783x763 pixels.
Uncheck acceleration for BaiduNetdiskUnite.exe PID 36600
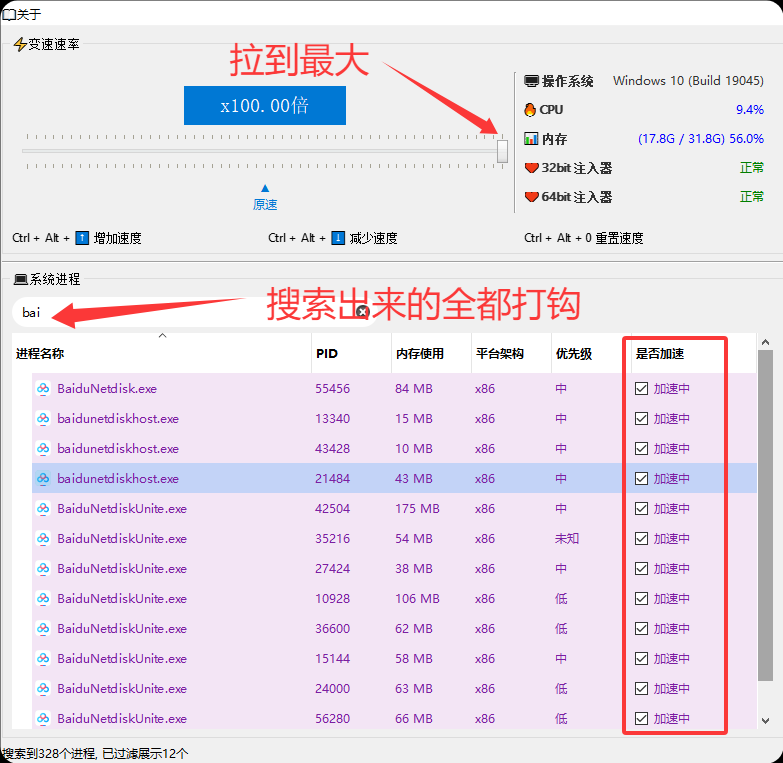pyautogui.click(x=641, y=628)
